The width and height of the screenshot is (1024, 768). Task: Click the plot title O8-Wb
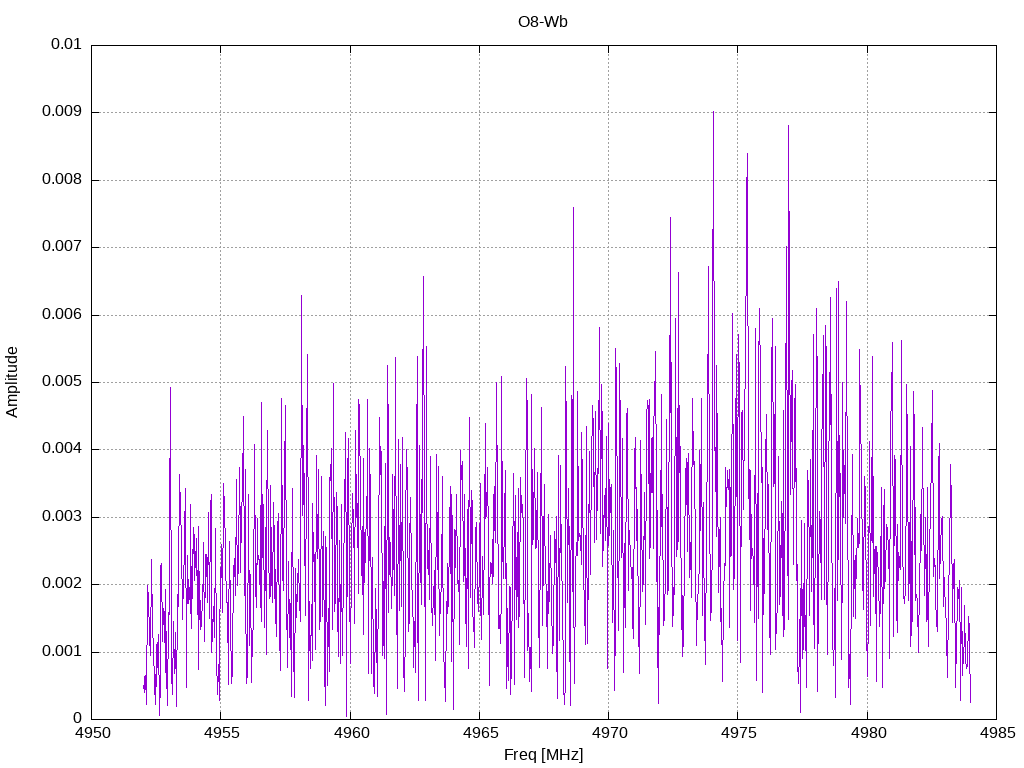pyautogui.click(x=543, y=22)
